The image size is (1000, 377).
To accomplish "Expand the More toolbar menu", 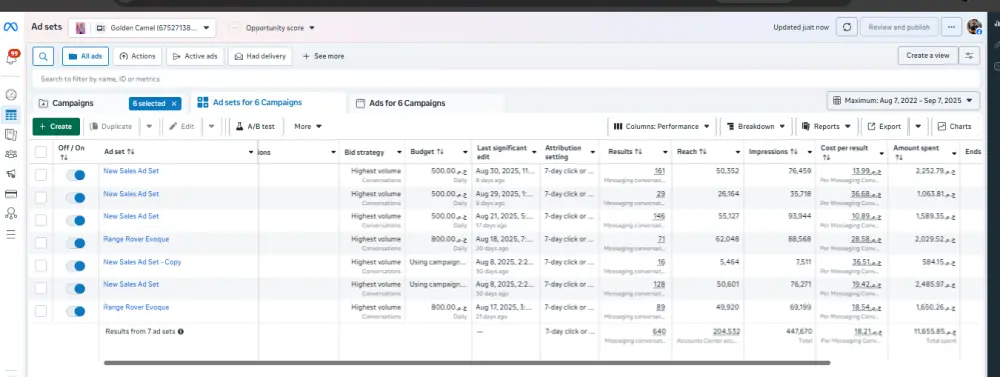I will [x=308, y=126].
